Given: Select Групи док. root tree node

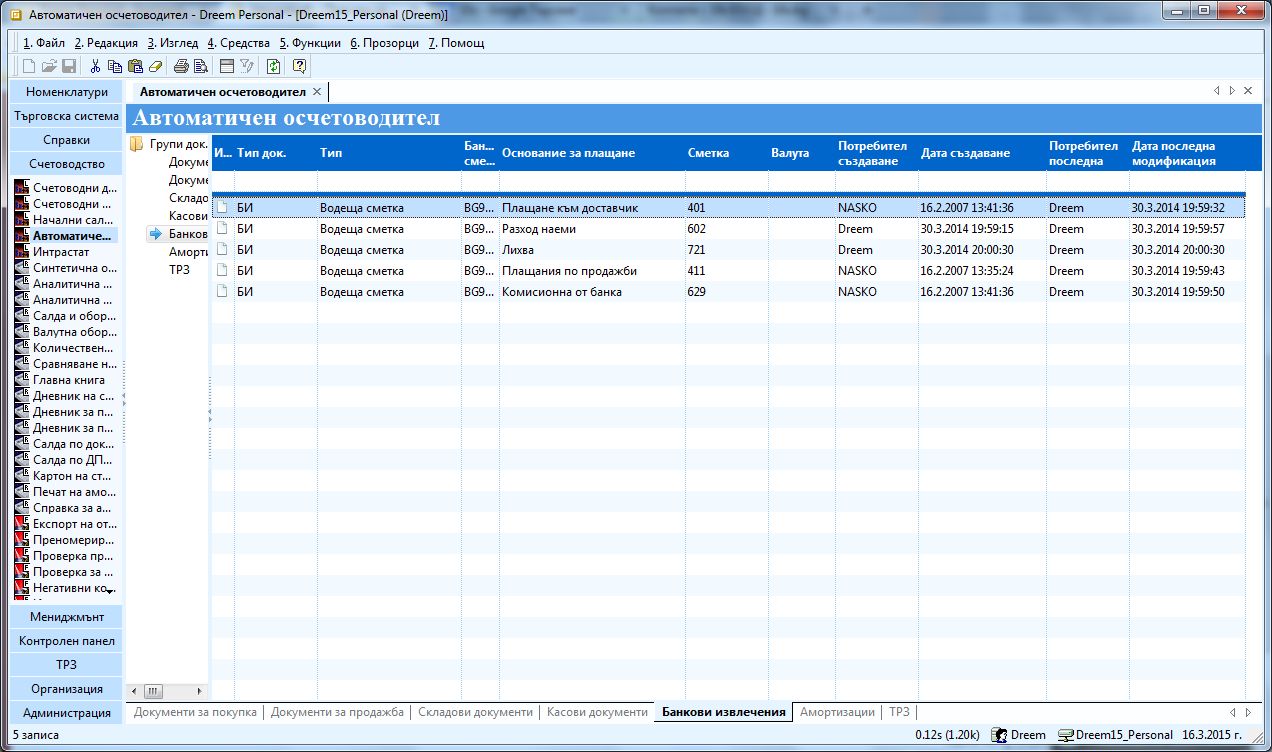Looking at the screenshot, I should pyautogui.click(x=168, y=144).
